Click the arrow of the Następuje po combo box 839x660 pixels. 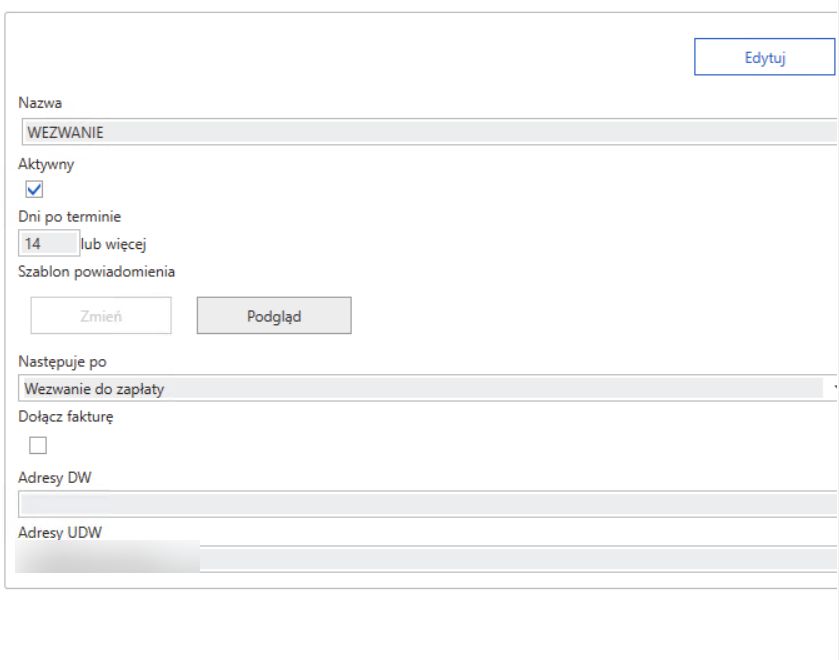(x=834, y=389)
